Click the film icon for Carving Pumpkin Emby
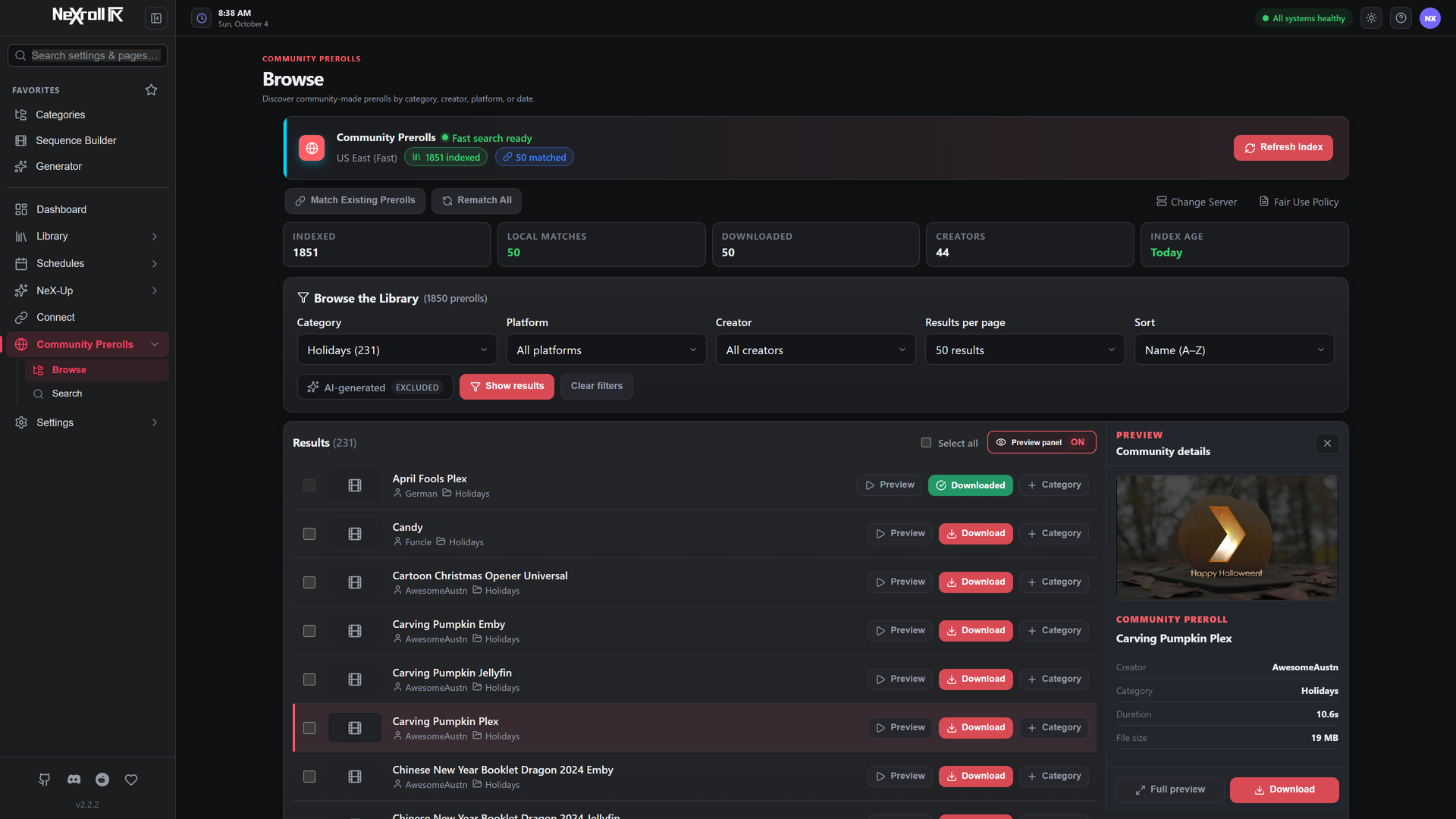1456x819 pixels. click(x=355, y=631)
